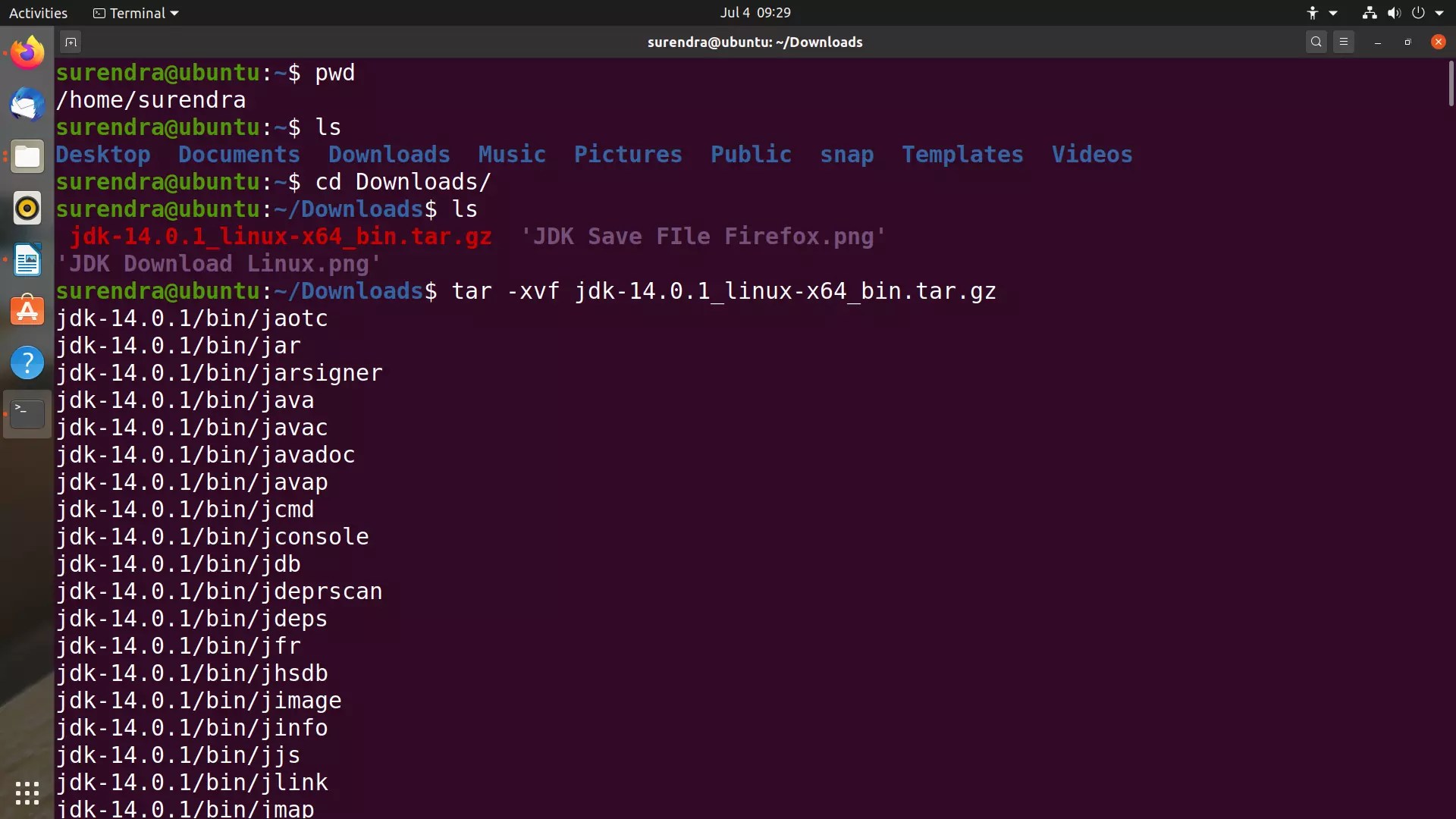The image size is (1456, 819).
Task: Open LibreOffice Writer from the dock
Action: pos(27,260)
